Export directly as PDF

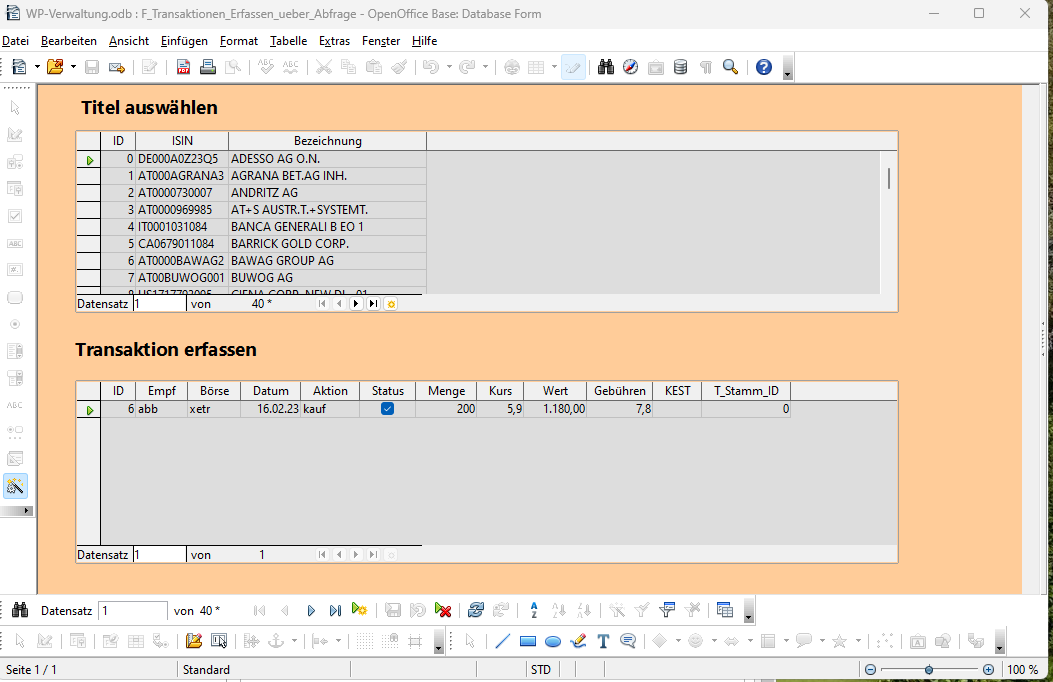(183, 67)
